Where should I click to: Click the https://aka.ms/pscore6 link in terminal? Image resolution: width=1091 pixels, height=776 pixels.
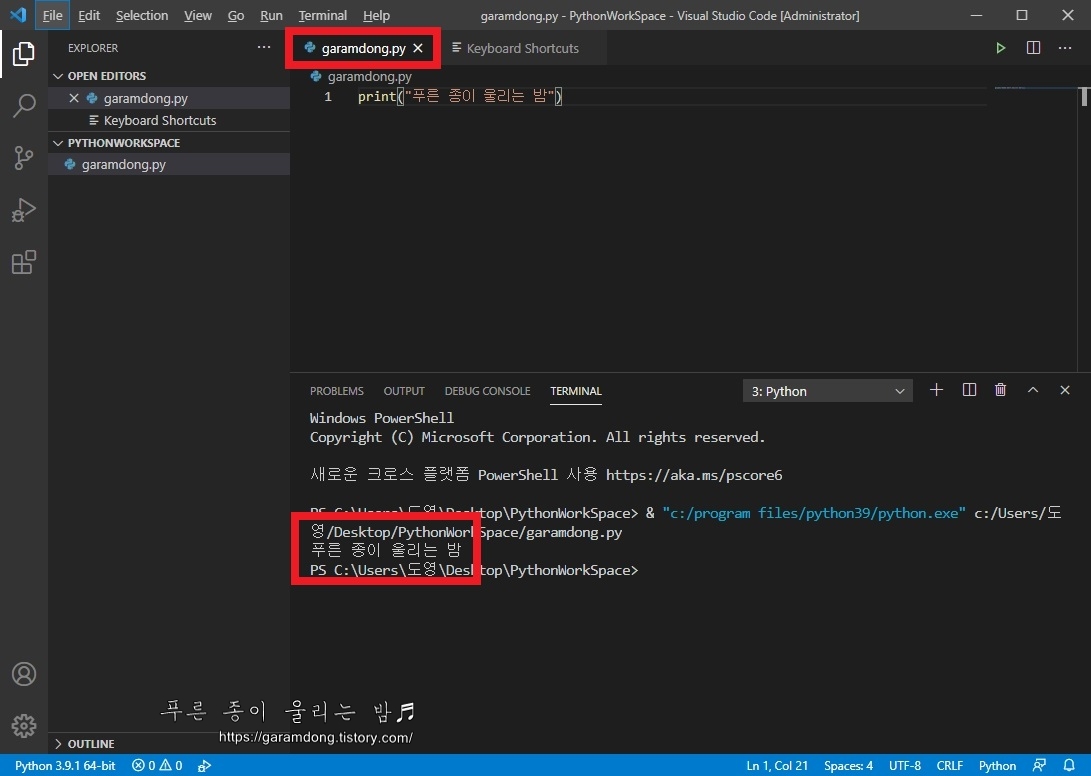pyautogui.click(x=694, y=475)
